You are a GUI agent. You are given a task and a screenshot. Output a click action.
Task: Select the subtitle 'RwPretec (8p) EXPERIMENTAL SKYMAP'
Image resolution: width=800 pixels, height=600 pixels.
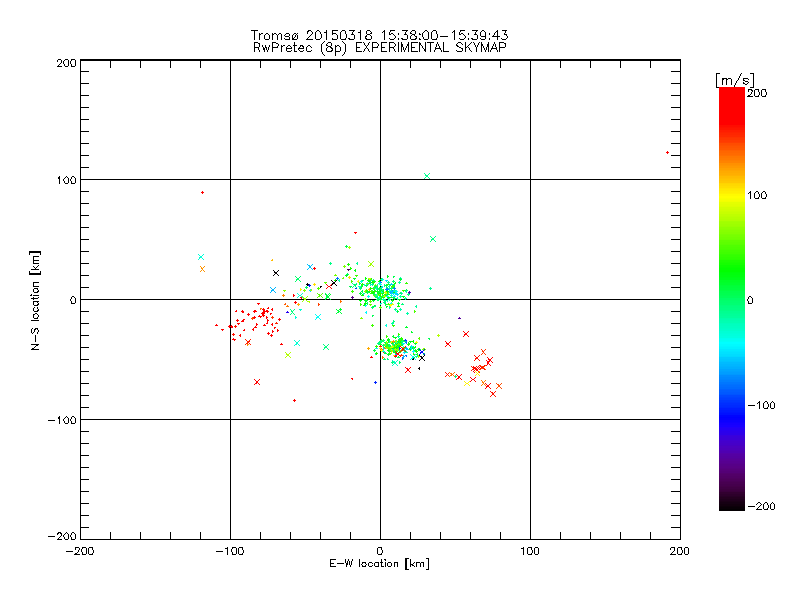coord(380,47)
